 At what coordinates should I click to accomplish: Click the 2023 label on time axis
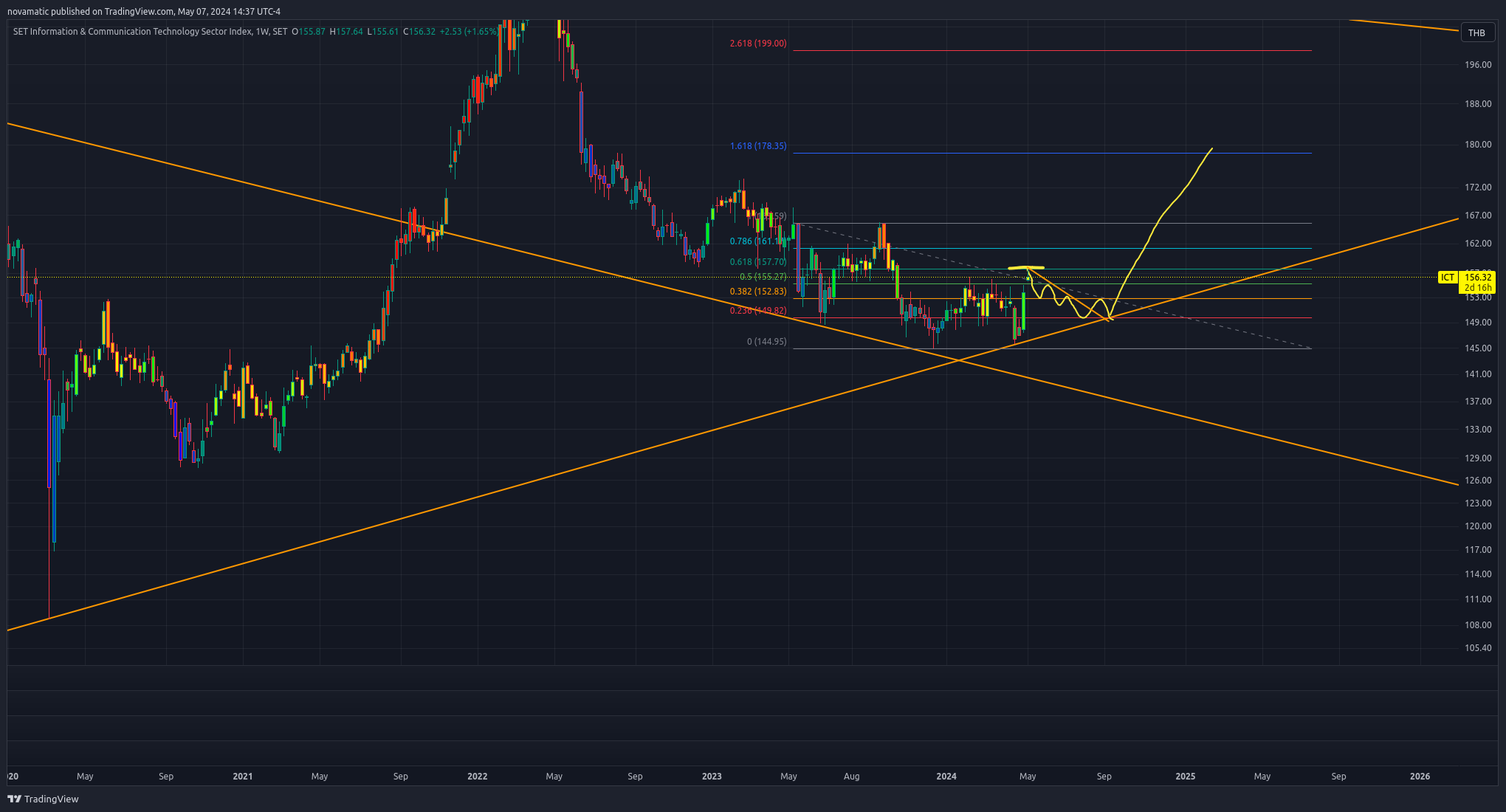pyautogui.click(x=712, y=777)
